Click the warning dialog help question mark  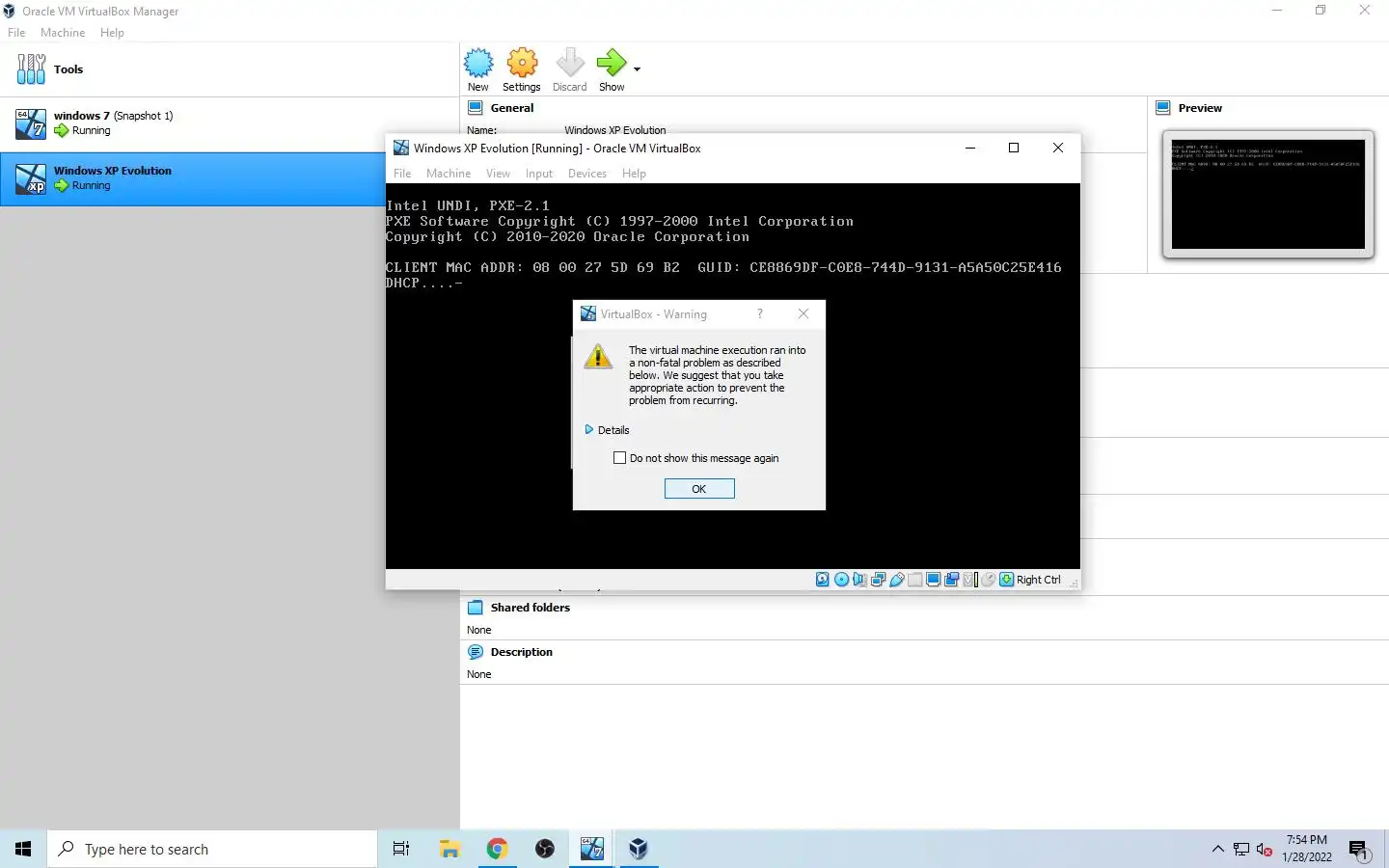coord(760,314)
